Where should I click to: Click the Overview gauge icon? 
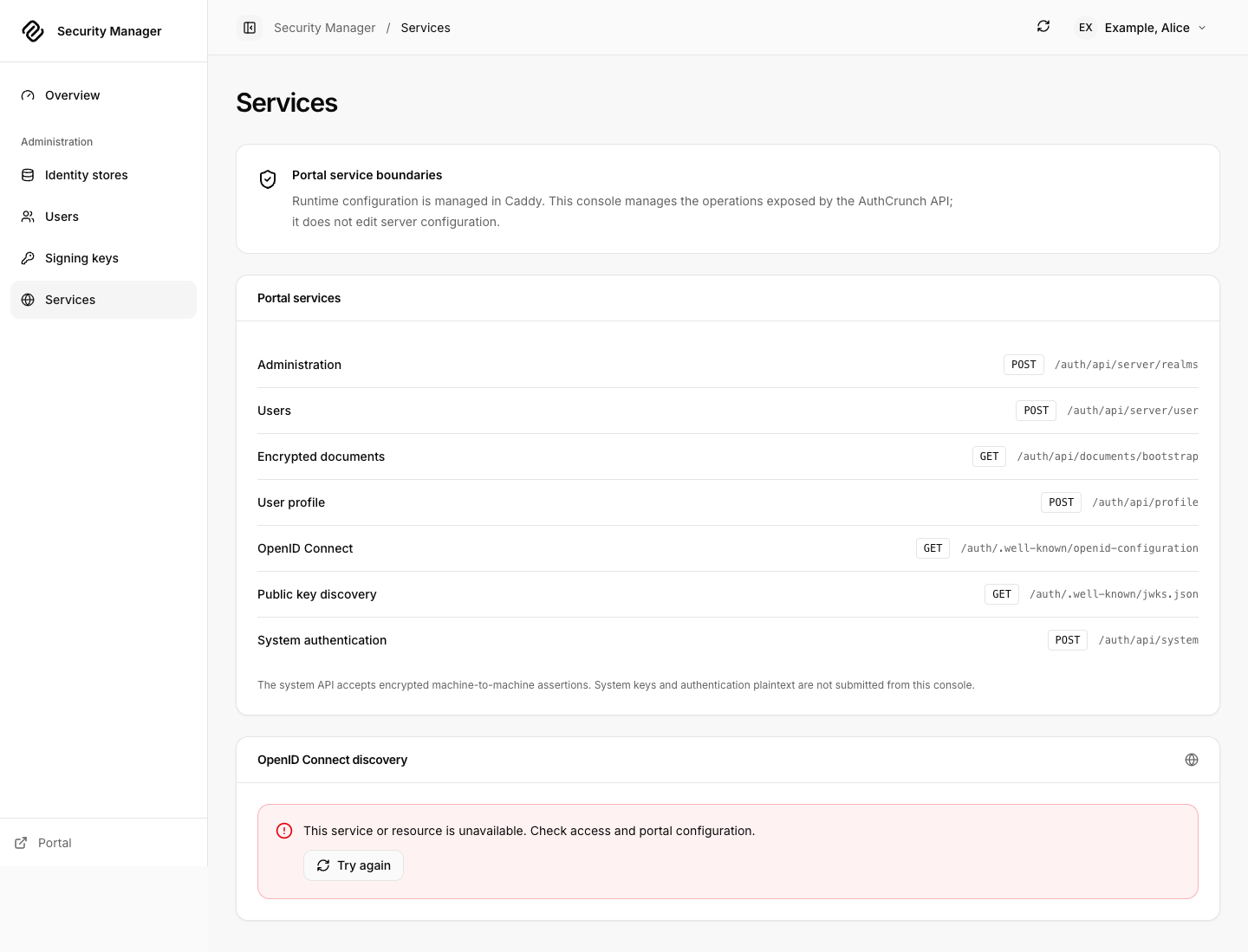[x=28, y=95]
